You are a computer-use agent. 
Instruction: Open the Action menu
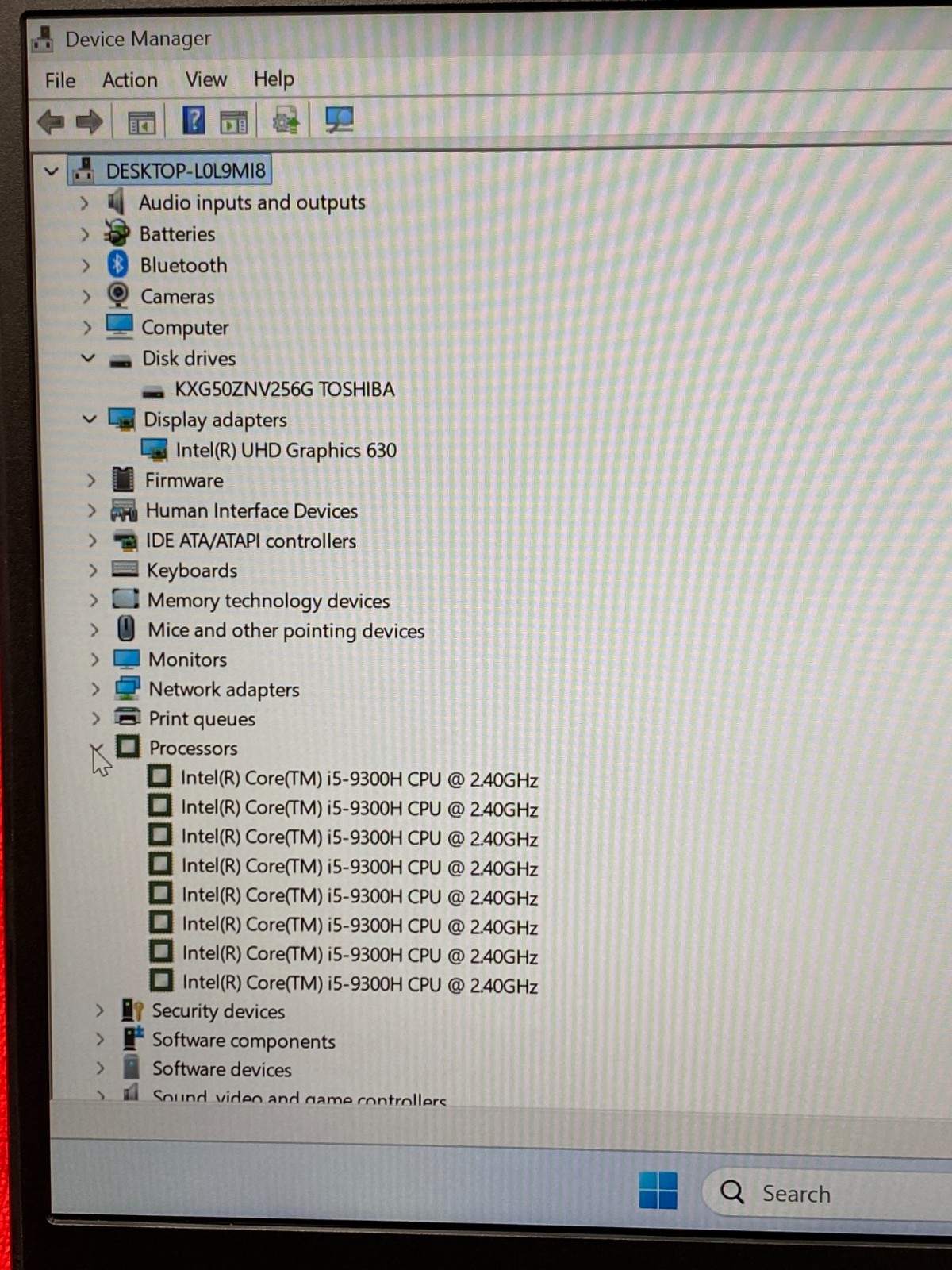coord(129,79)
